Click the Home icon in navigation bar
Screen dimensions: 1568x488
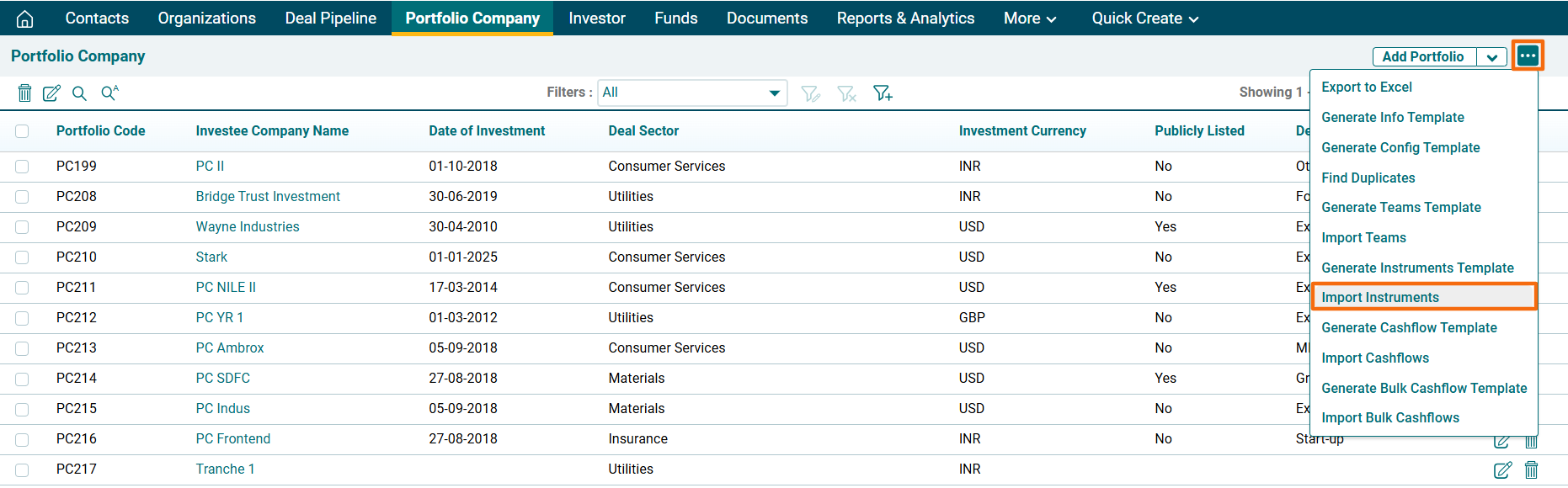[x=25, y=19]
